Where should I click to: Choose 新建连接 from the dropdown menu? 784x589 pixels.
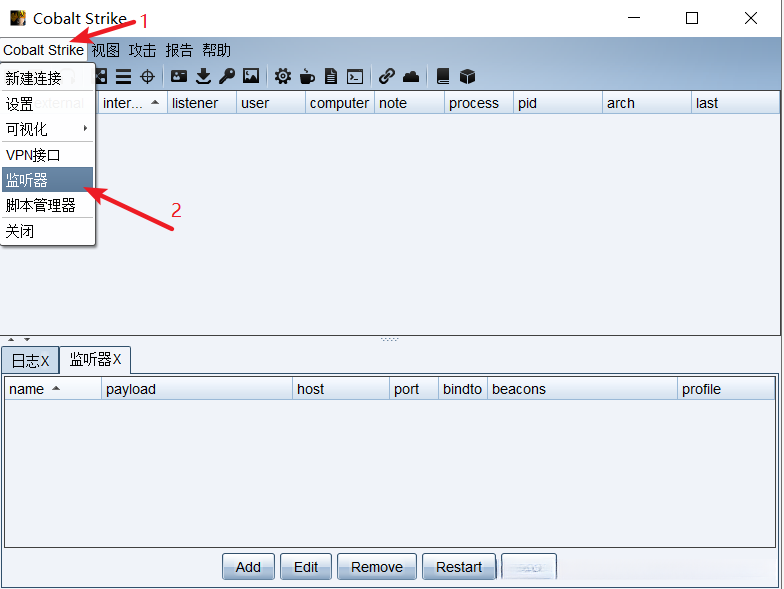48,78
